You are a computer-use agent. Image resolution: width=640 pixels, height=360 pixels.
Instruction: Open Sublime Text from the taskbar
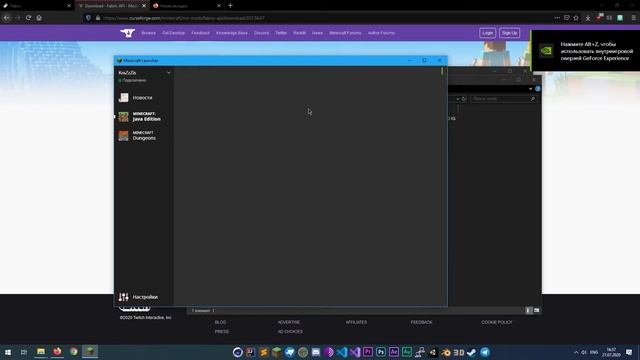264,352
